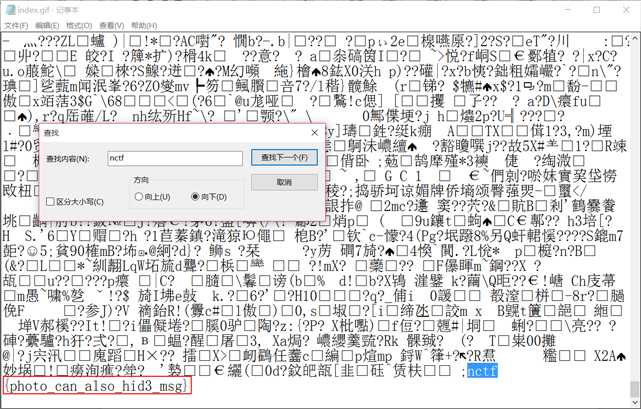641x409 pixels.
Task: Open the 格式(O) menu
Action: pyautogui.click(x=79, y=25)
